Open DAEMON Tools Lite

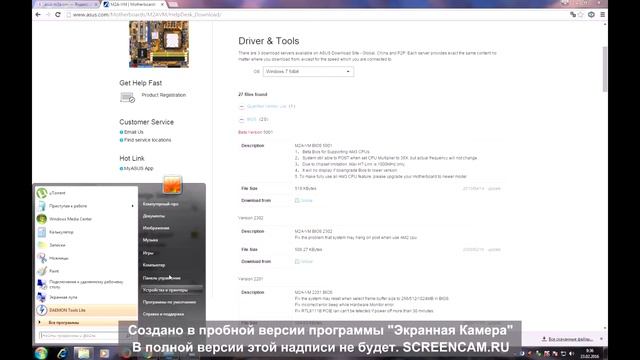tap(86, 310)
